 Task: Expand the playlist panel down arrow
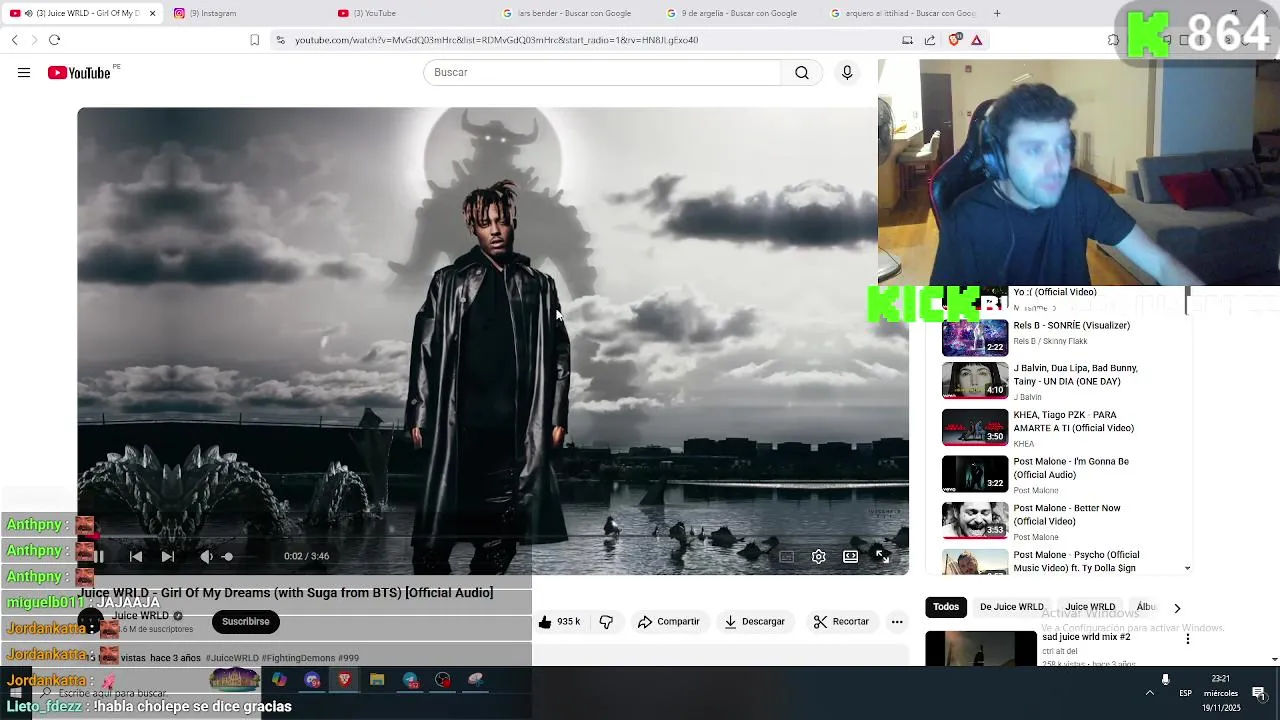point(1187,568)
